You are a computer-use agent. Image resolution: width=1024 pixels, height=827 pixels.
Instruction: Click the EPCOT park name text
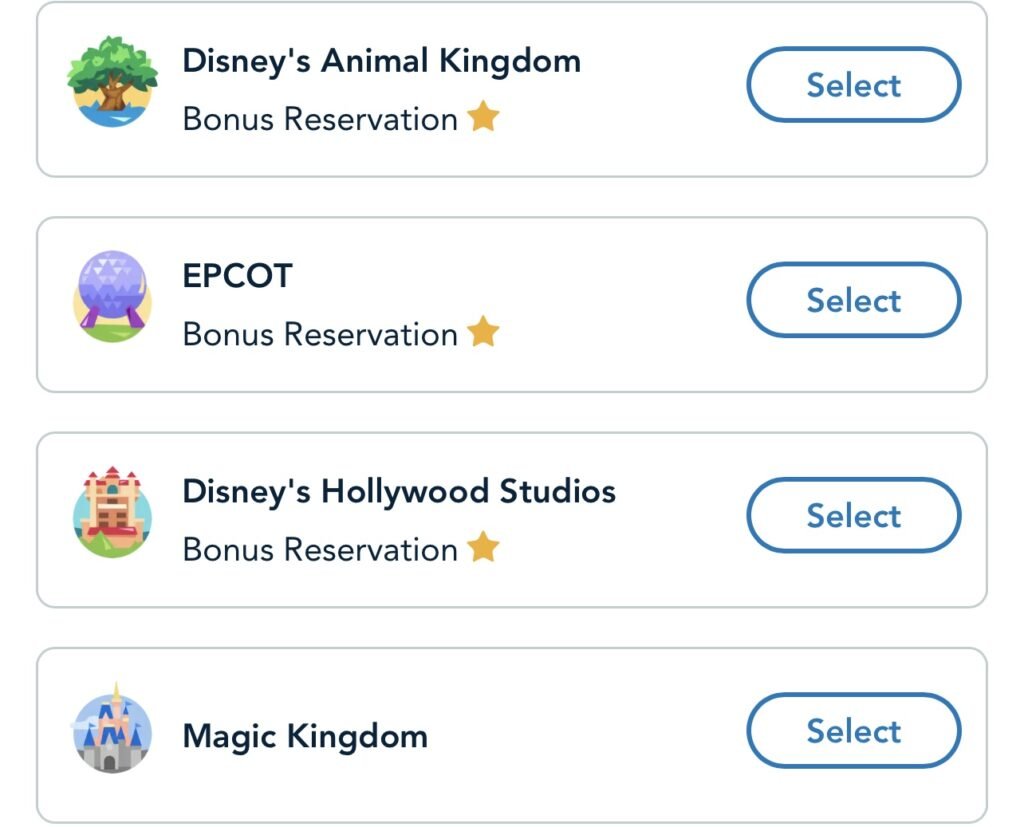[x=237, y=276]
